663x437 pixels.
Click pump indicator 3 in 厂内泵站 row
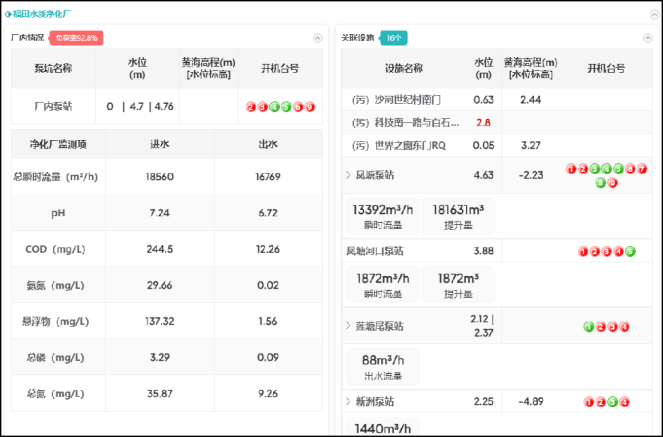[263, 107]
